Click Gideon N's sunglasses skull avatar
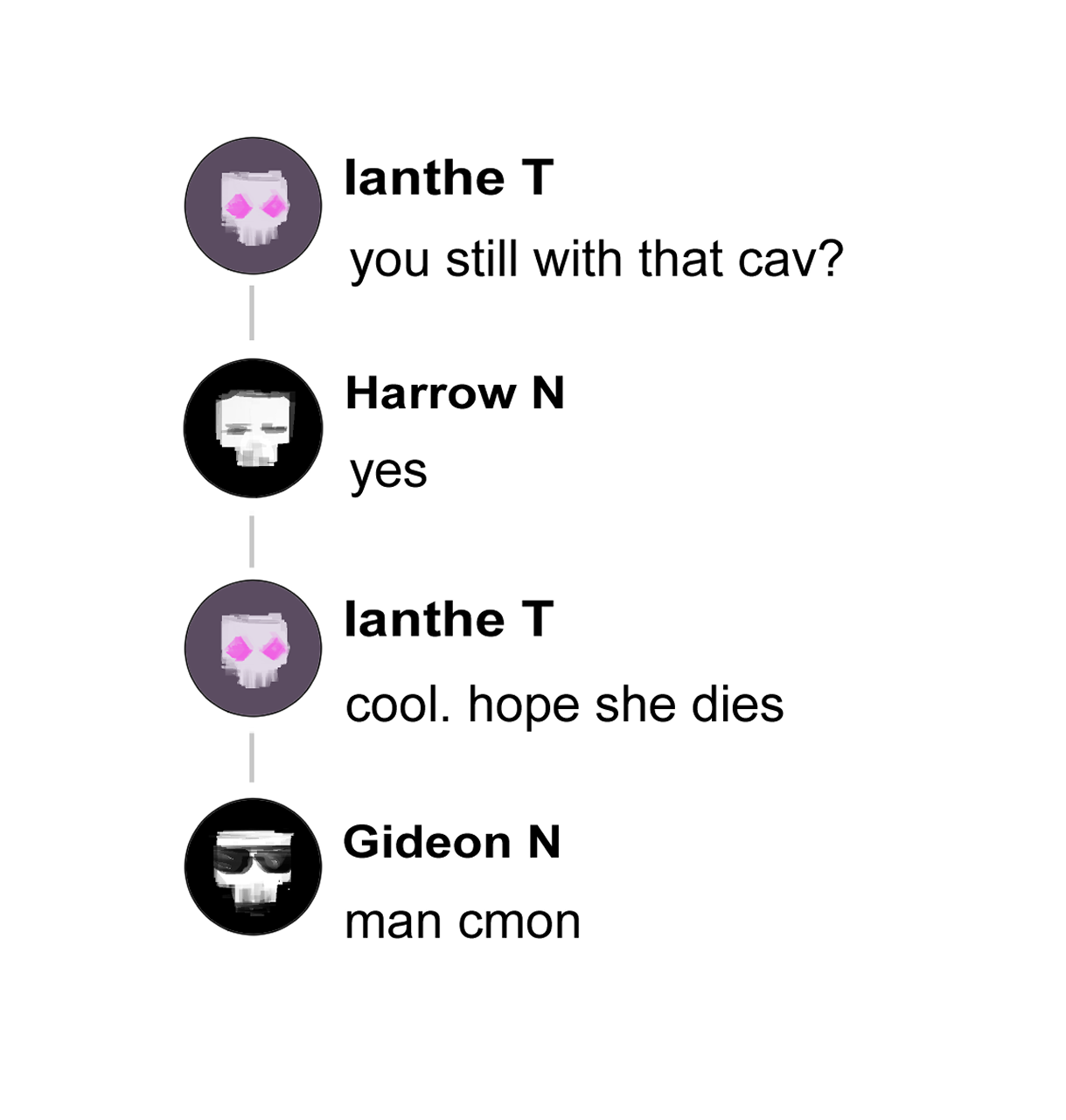 click(x=253, y=866)
